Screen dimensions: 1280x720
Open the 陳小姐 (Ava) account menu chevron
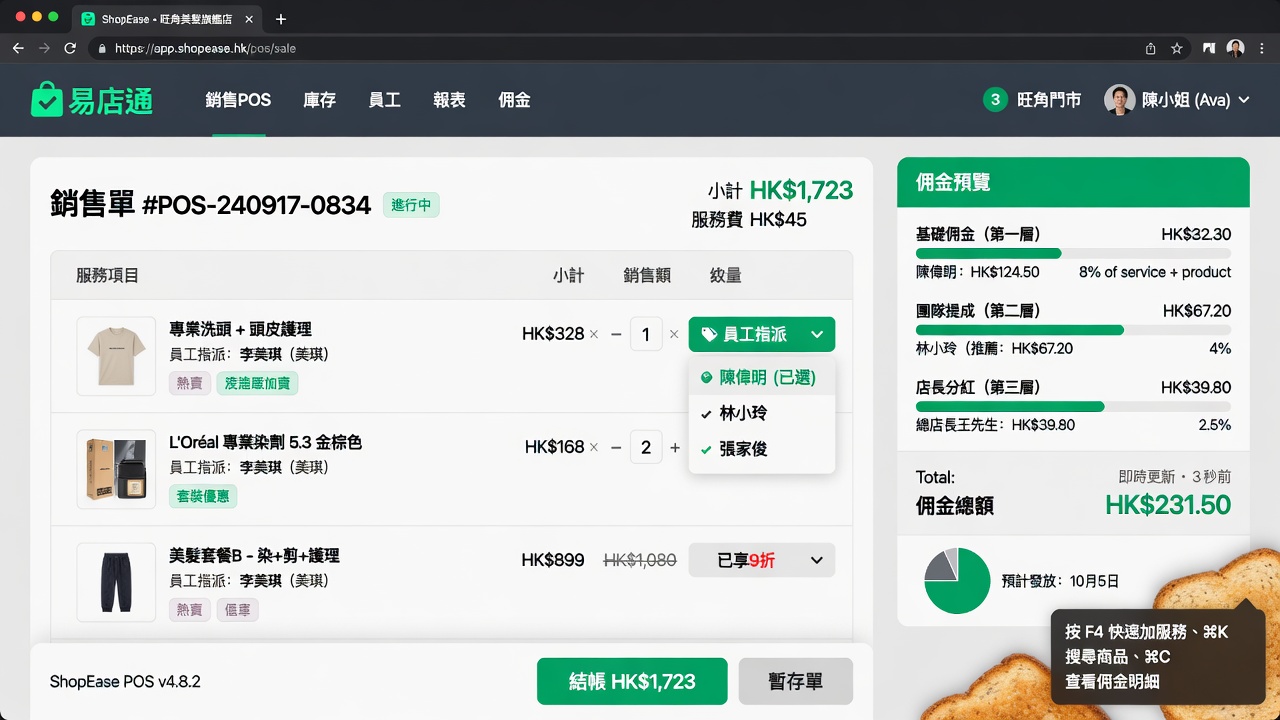click(x=1244, y=100)
